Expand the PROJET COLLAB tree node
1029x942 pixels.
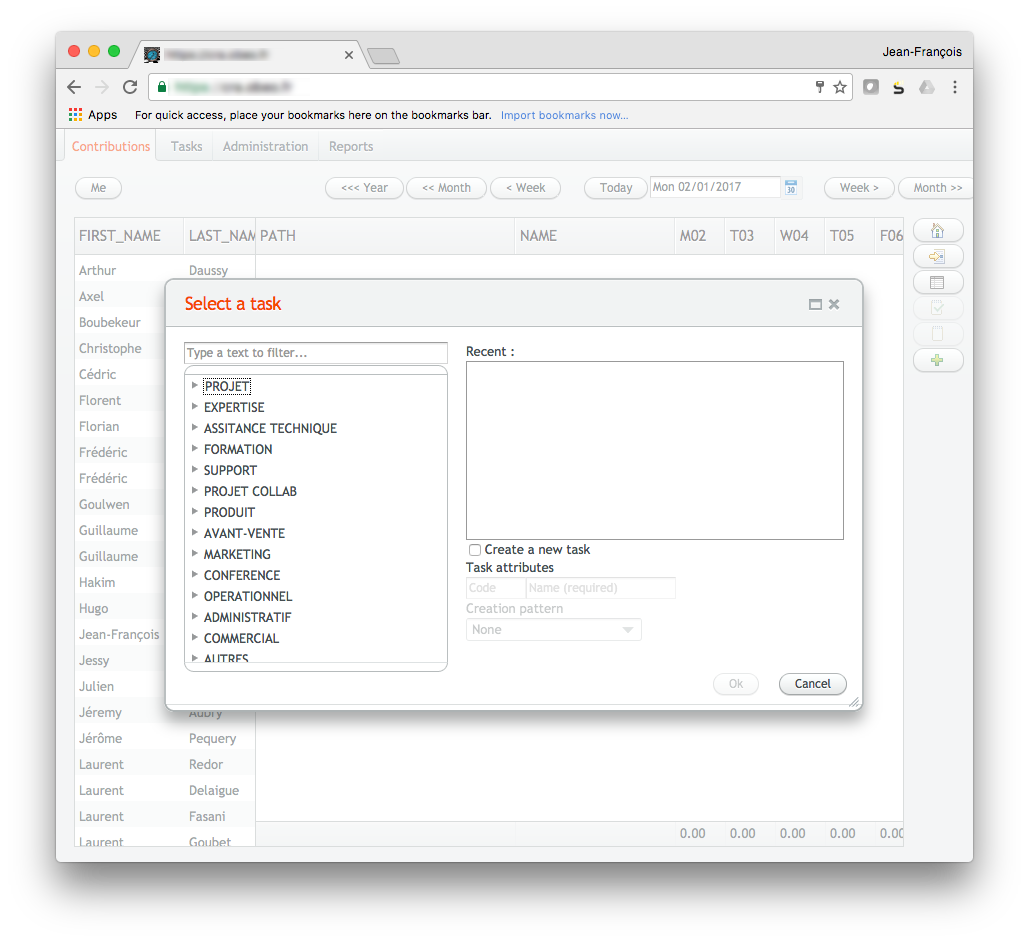pyautogui.click(x=194, y=490)
